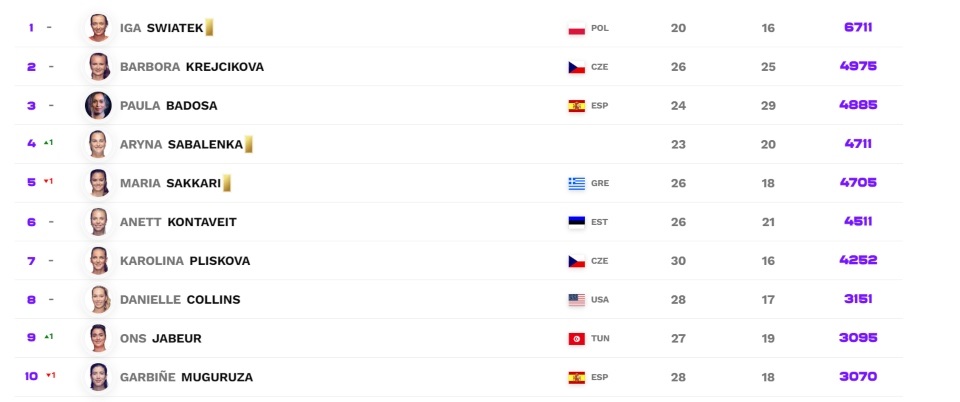Click Iga Swiatek's player photo
Image resolution: width=960 pixels, height=402 pixels.
pos(98,28)
